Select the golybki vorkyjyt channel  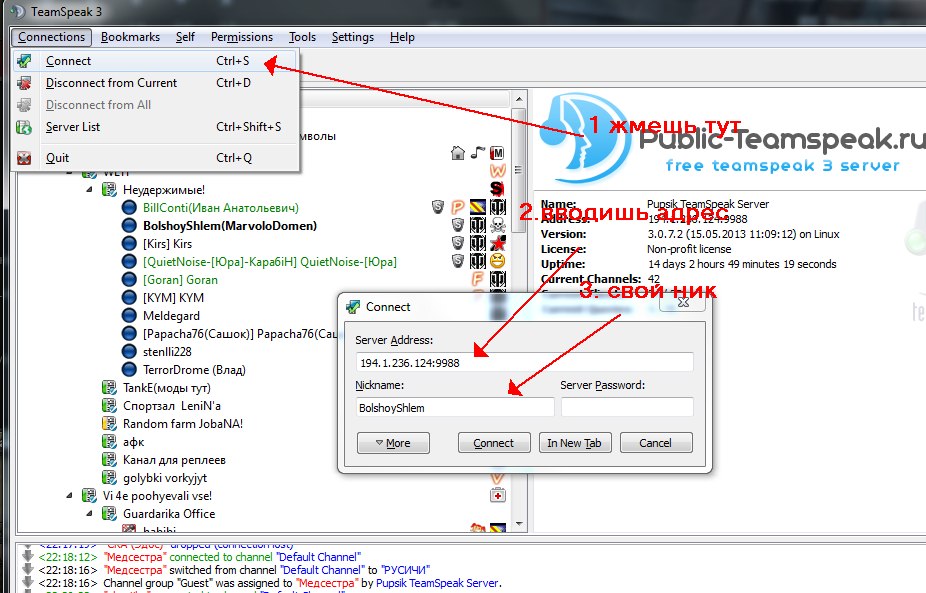point(165,478)
